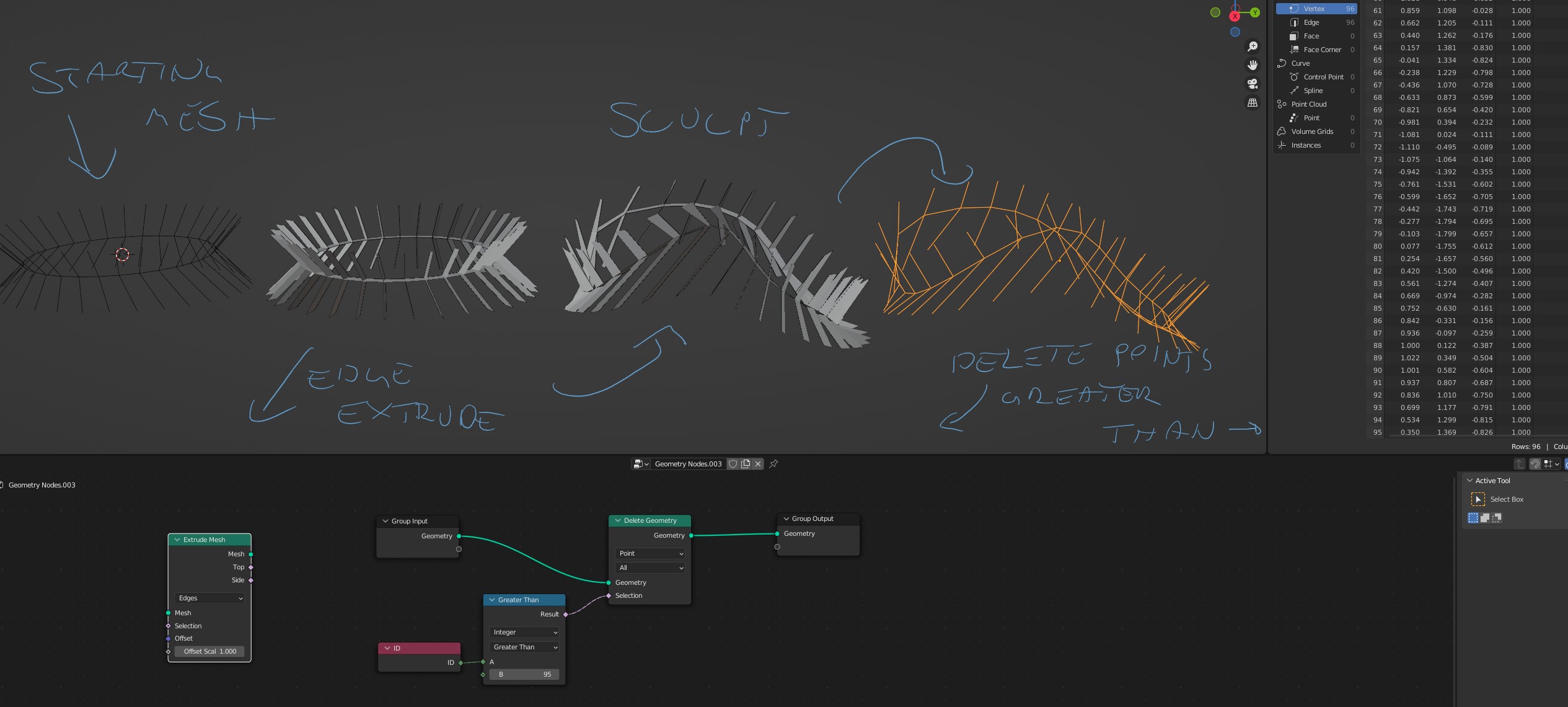Choose the set new selection mode
Image resolution: width=1568 pixels, height=707 pixels.
[1473, 518]
